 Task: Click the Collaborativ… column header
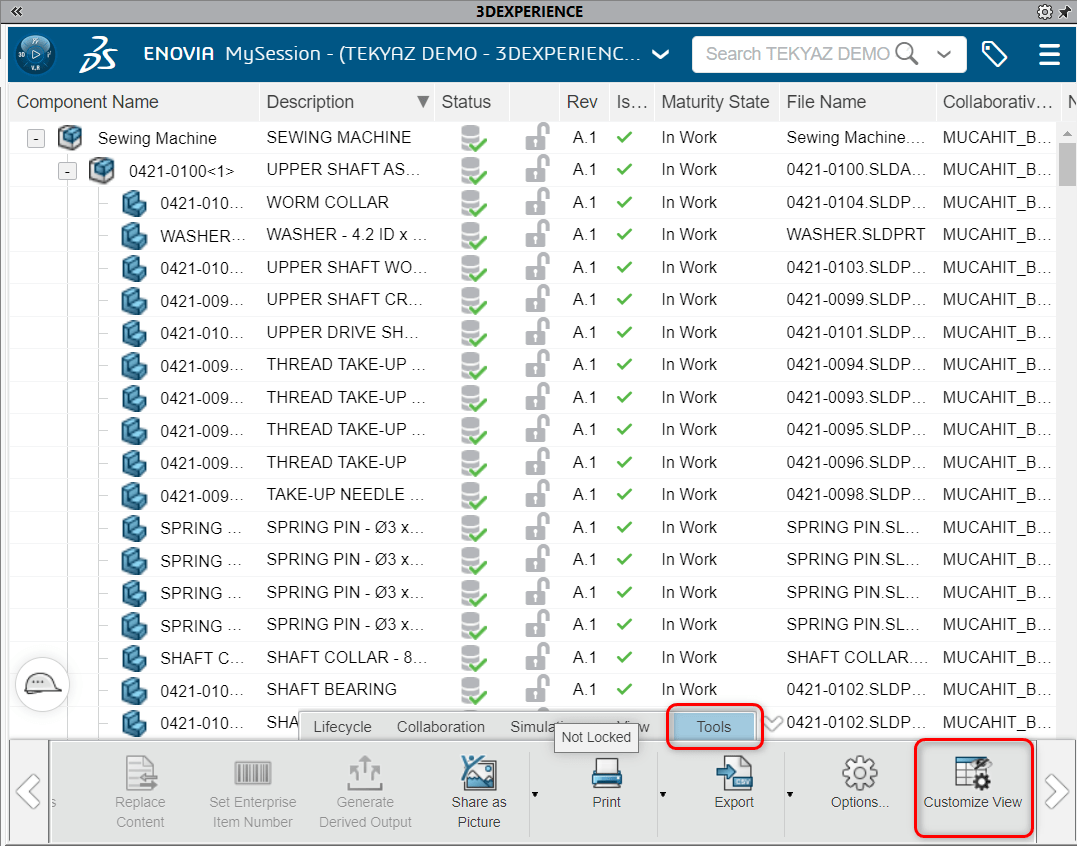pyautogui.click(x=997, y=102)
